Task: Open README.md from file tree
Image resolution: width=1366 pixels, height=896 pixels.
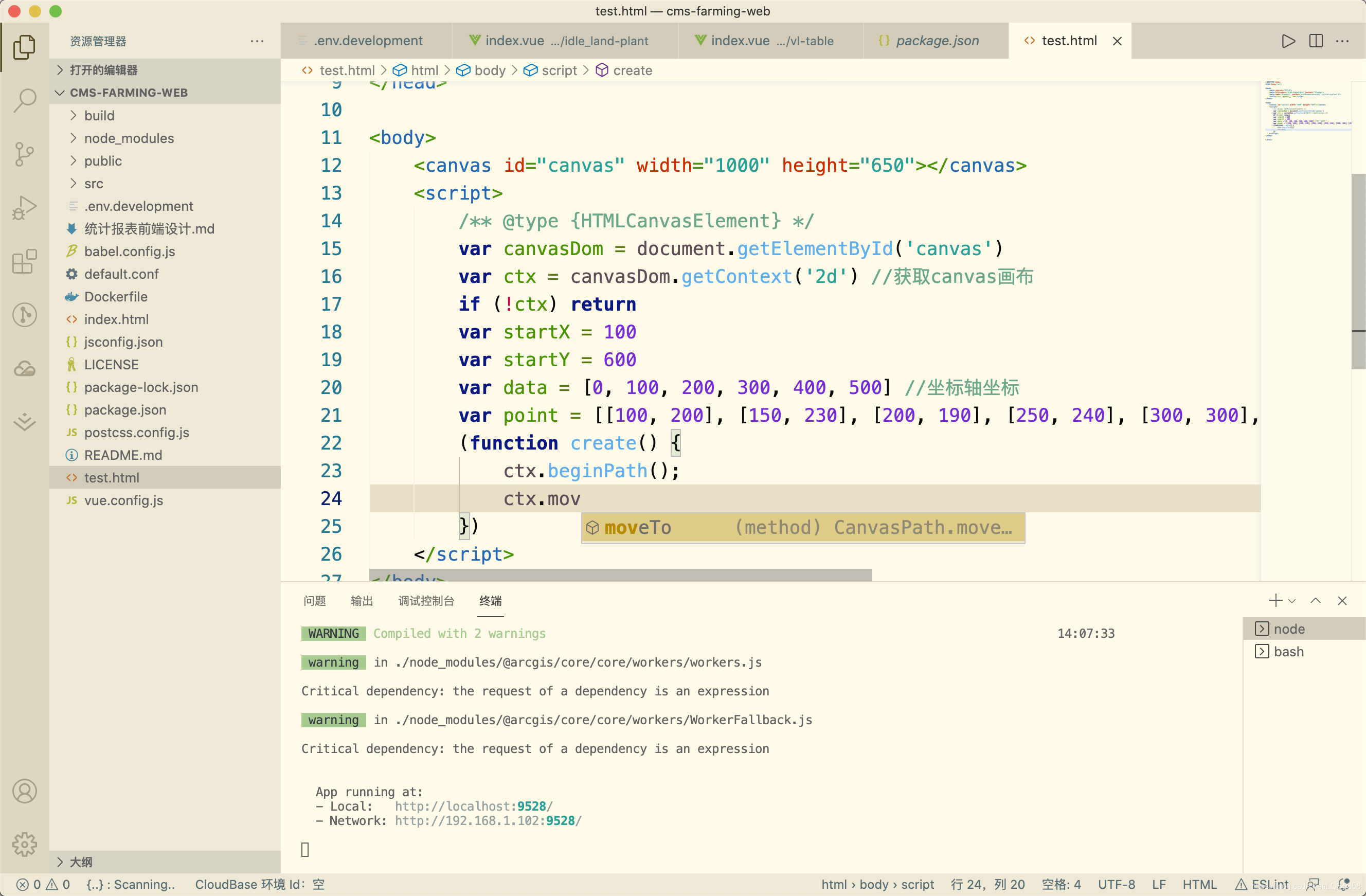Action: [x=165, y=455]
